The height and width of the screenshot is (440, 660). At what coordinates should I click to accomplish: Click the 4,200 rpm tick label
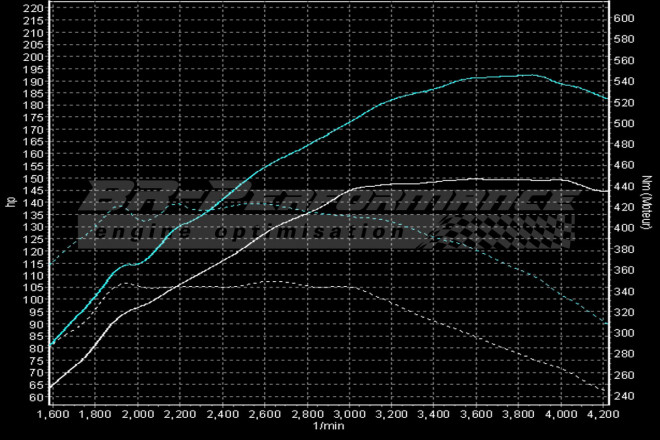pyautogui.click(x=603, y=413)
